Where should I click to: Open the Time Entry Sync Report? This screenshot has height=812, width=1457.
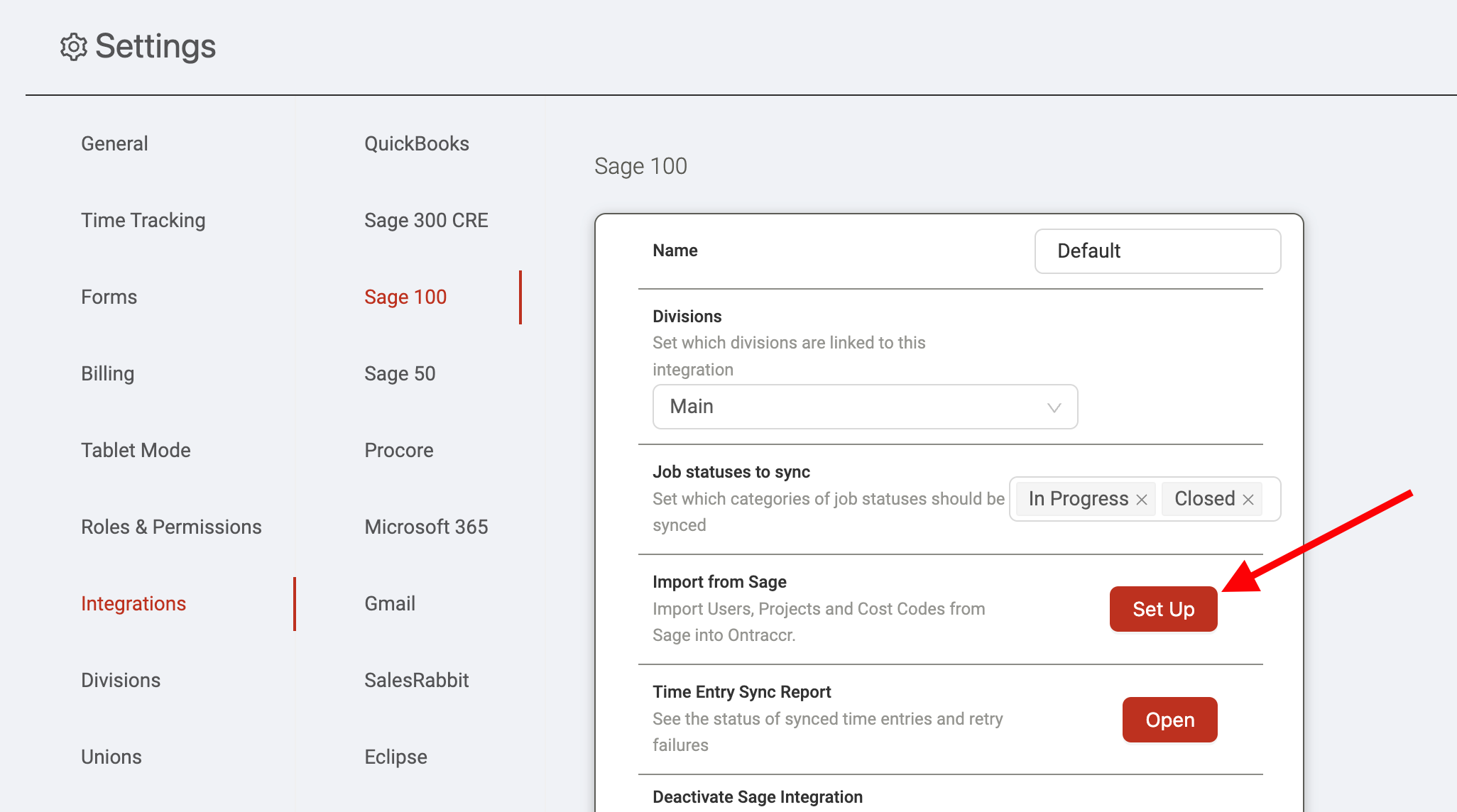pos(1169,720)
